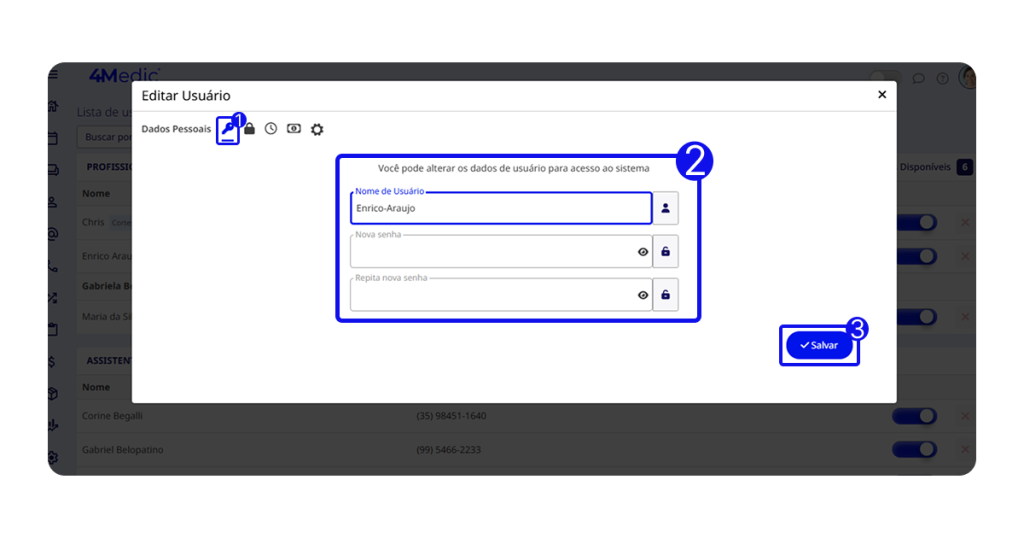Show password in Repita nova senha field
Image resolution: width=1024 pixels, height=538 pixels.
(643, 295)
